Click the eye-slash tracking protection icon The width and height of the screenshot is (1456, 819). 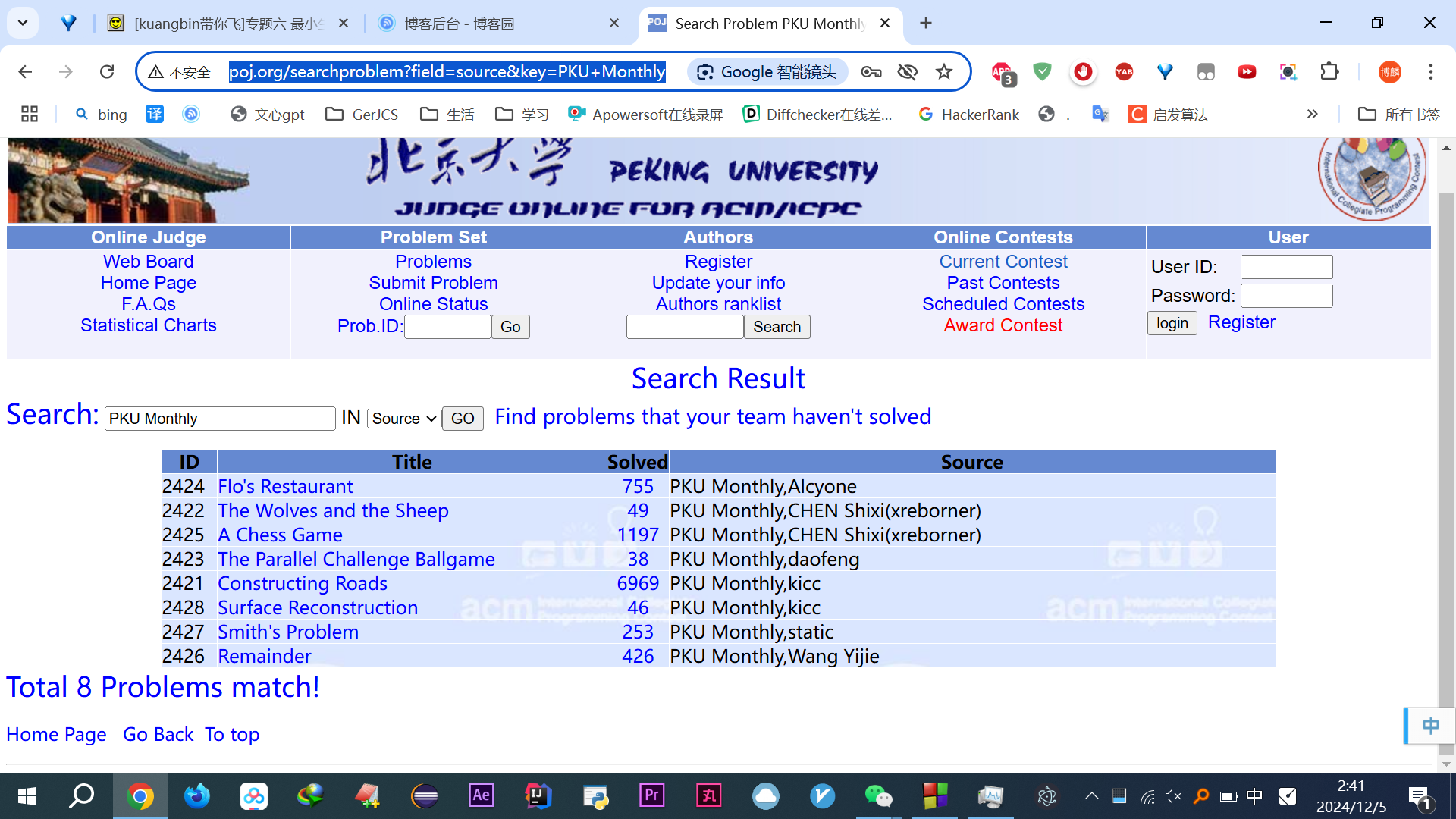click(x=907, y=72)
